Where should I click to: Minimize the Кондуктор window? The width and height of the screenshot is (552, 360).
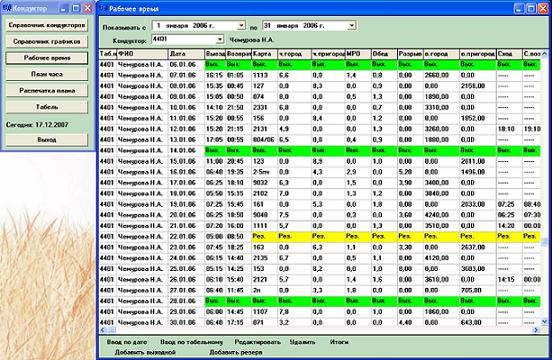click(64, 8)
